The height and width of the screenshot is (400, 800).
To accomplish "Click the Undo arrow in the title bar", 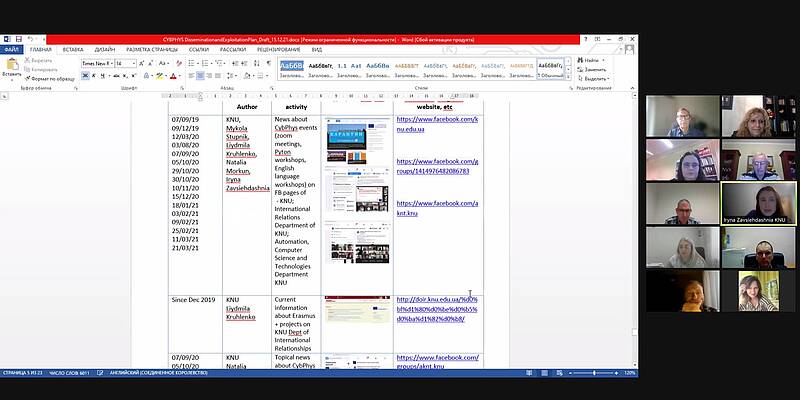I will tap(30, 39).
